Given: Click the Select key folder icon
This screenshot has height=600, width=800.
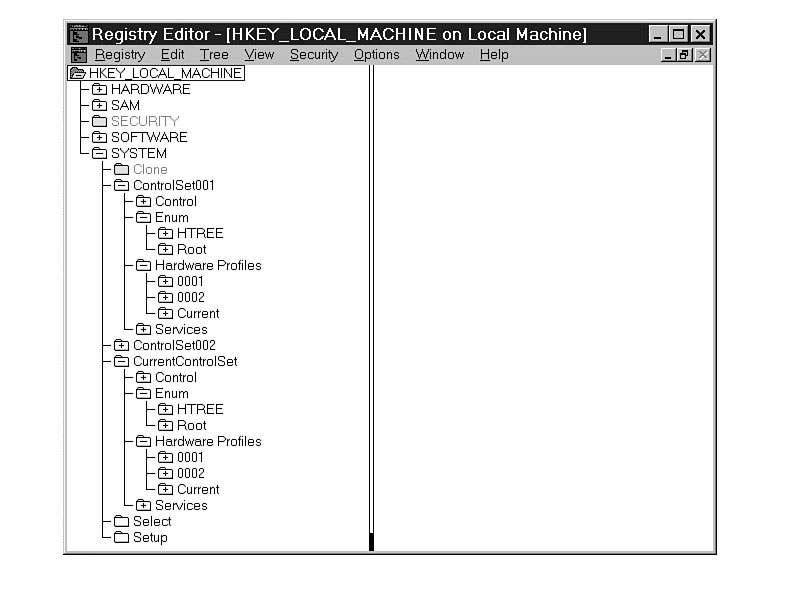Looking at the screenshot, I should point(121,521).
